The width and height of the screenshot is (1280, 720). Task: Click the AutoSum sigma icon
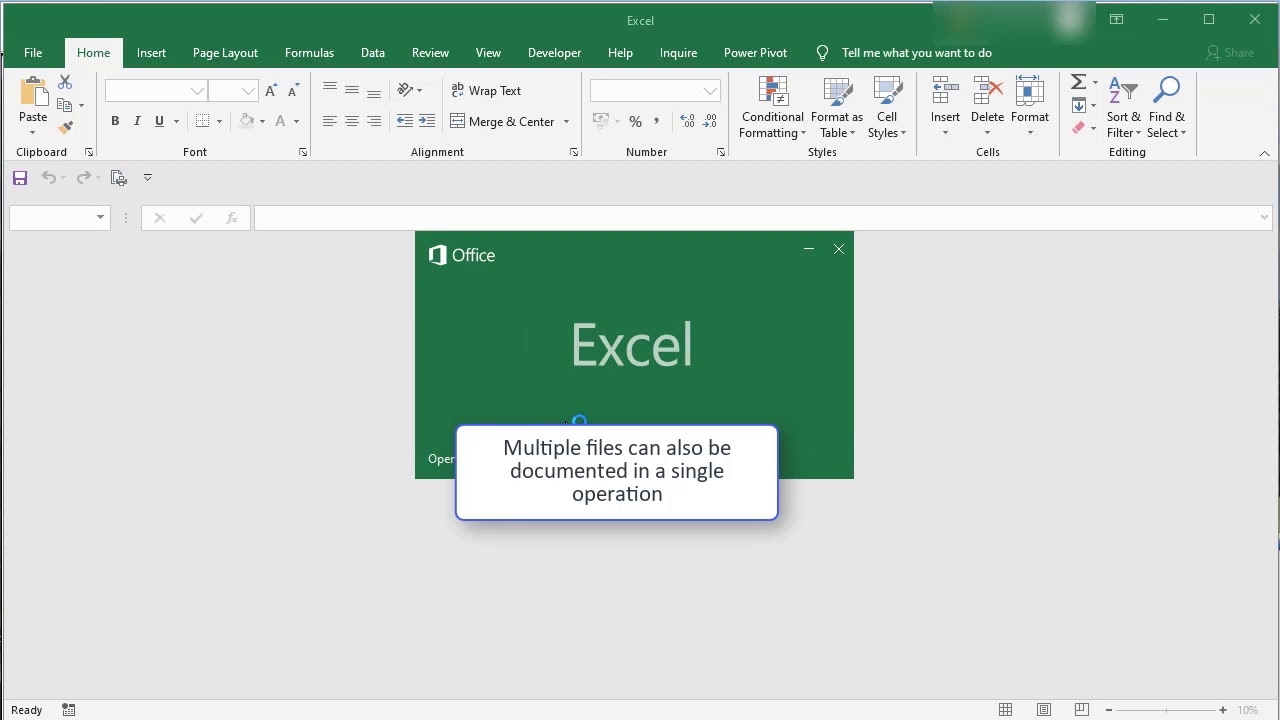click(1078, 82)
